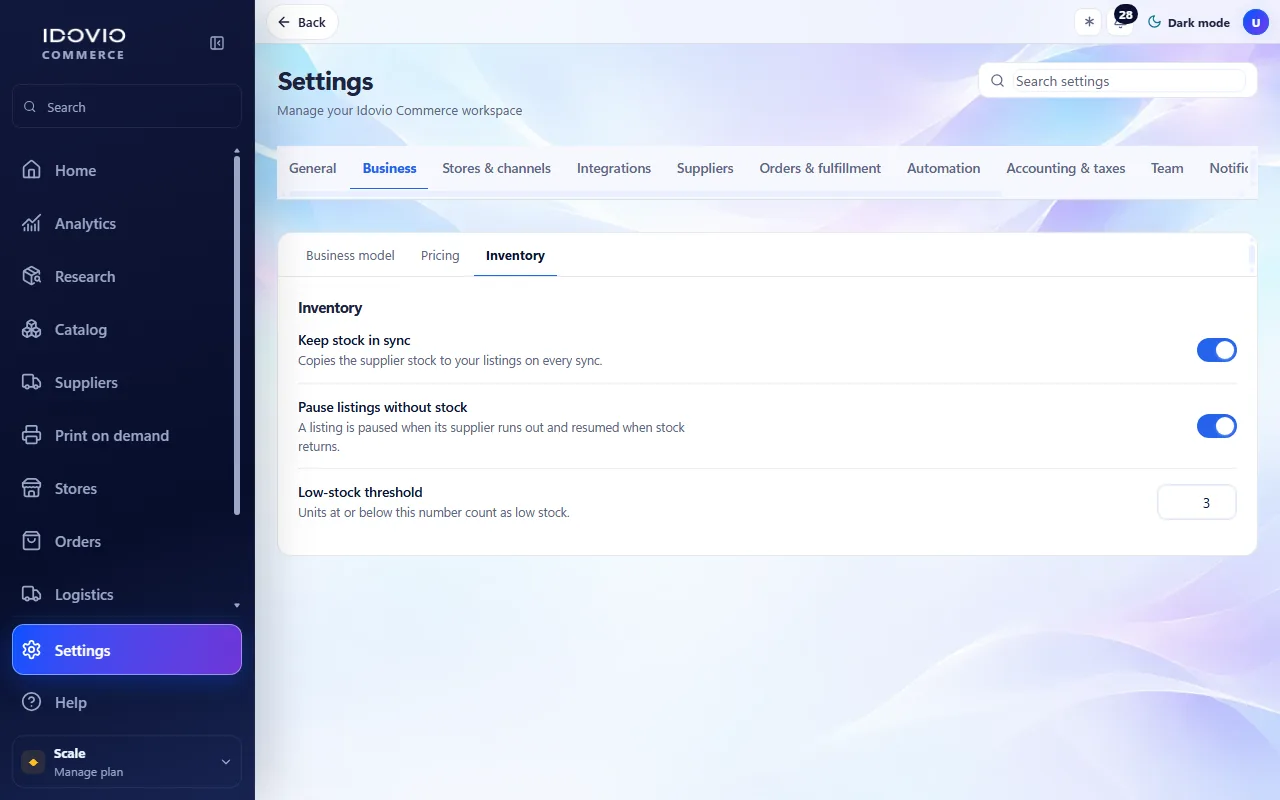Image resolution: width=1280 pixels, height=800 pixels.
Task: Go to Home in the sidebar
Action: [x=127, y=170]
